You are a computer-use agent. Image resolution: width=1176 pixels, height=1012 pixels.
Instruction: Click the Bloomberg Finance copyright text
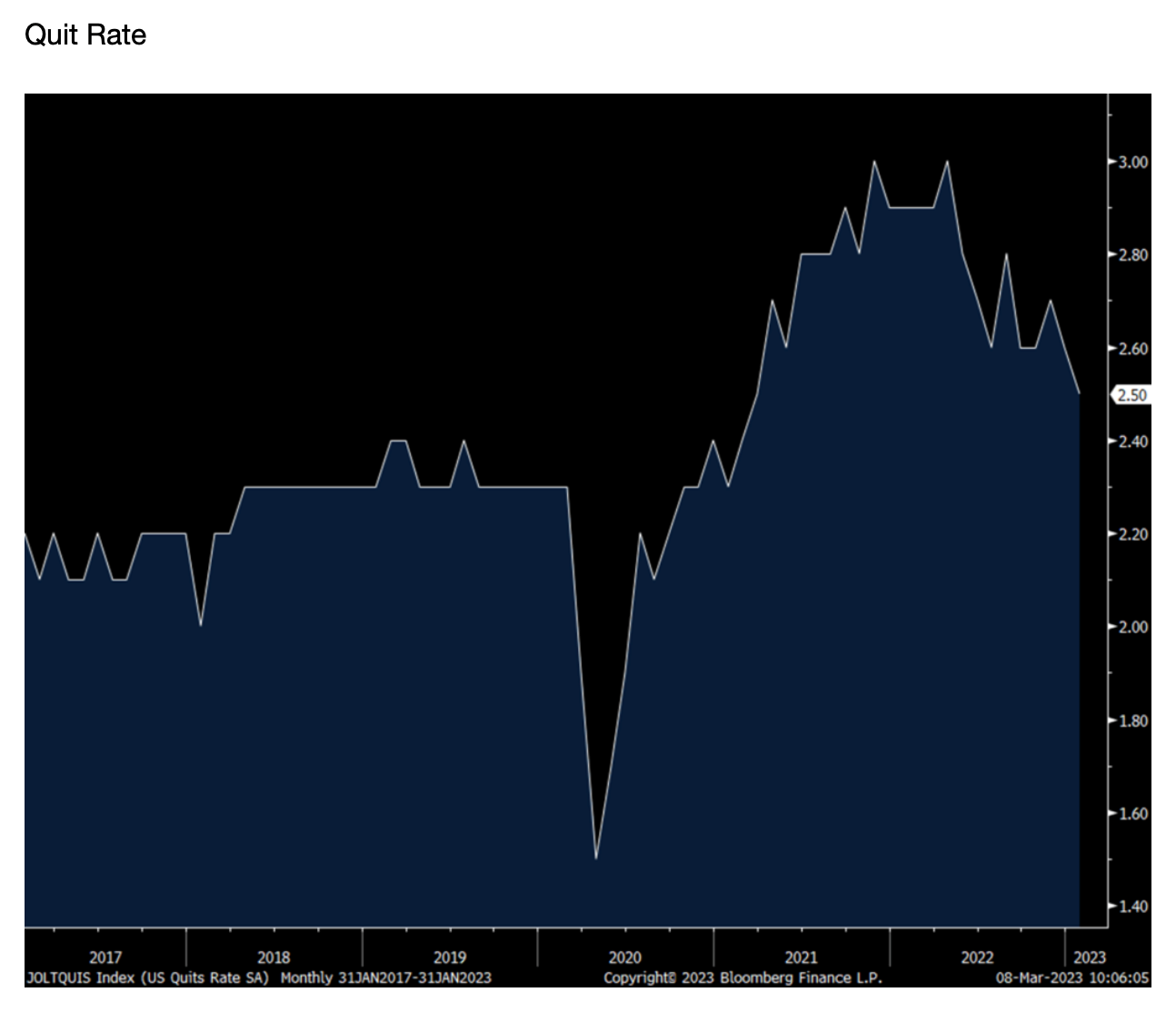coord(742,977)
